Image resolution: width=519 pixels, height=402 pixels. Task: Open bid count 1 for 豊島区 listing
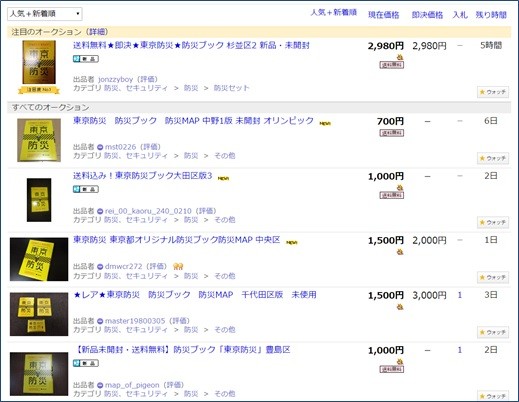point(460,350)
